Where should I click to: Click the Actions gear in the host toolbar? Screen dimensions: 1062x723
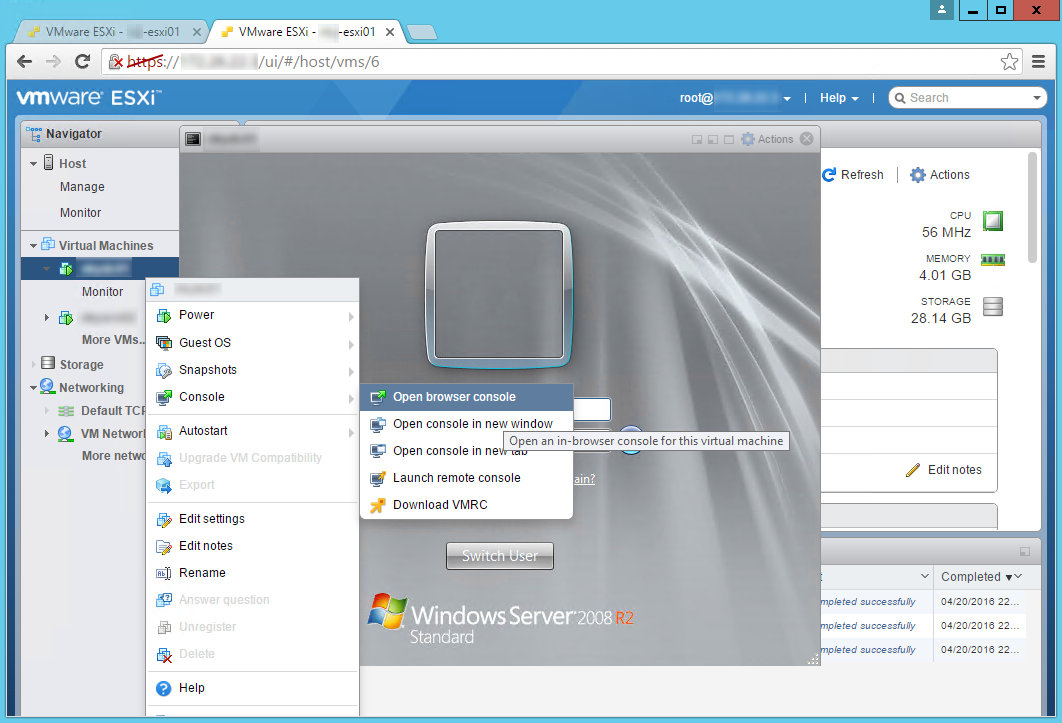917,175
